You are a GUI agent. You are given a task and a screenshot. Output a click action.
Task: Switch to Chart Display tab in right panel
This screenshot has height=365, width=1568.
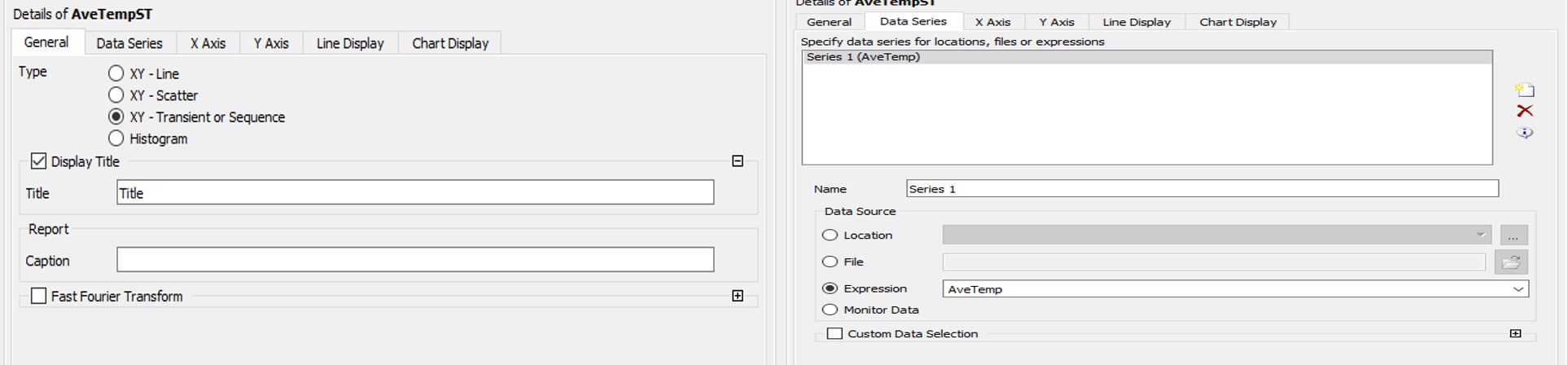point(1238,22)
